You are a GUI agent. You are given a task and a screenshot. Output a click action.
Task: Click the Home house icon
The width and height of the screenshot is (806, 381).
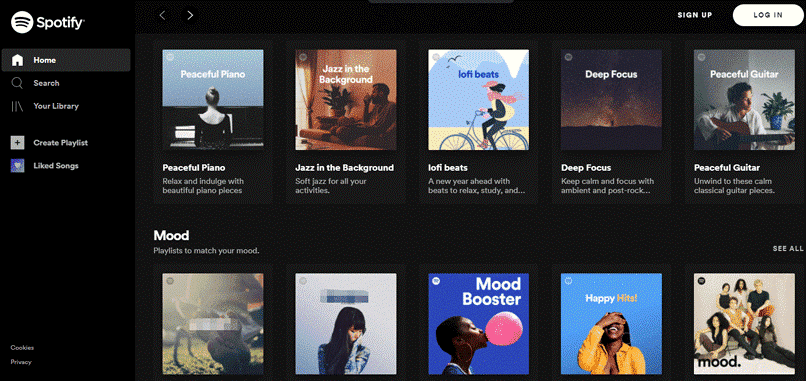click(x=17, y=60)
